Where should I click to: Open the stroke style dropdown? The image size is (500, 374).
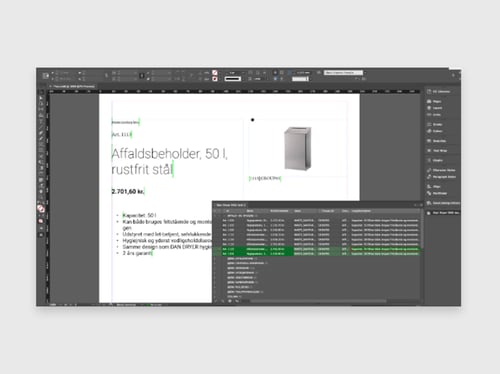tap(233, 79)
